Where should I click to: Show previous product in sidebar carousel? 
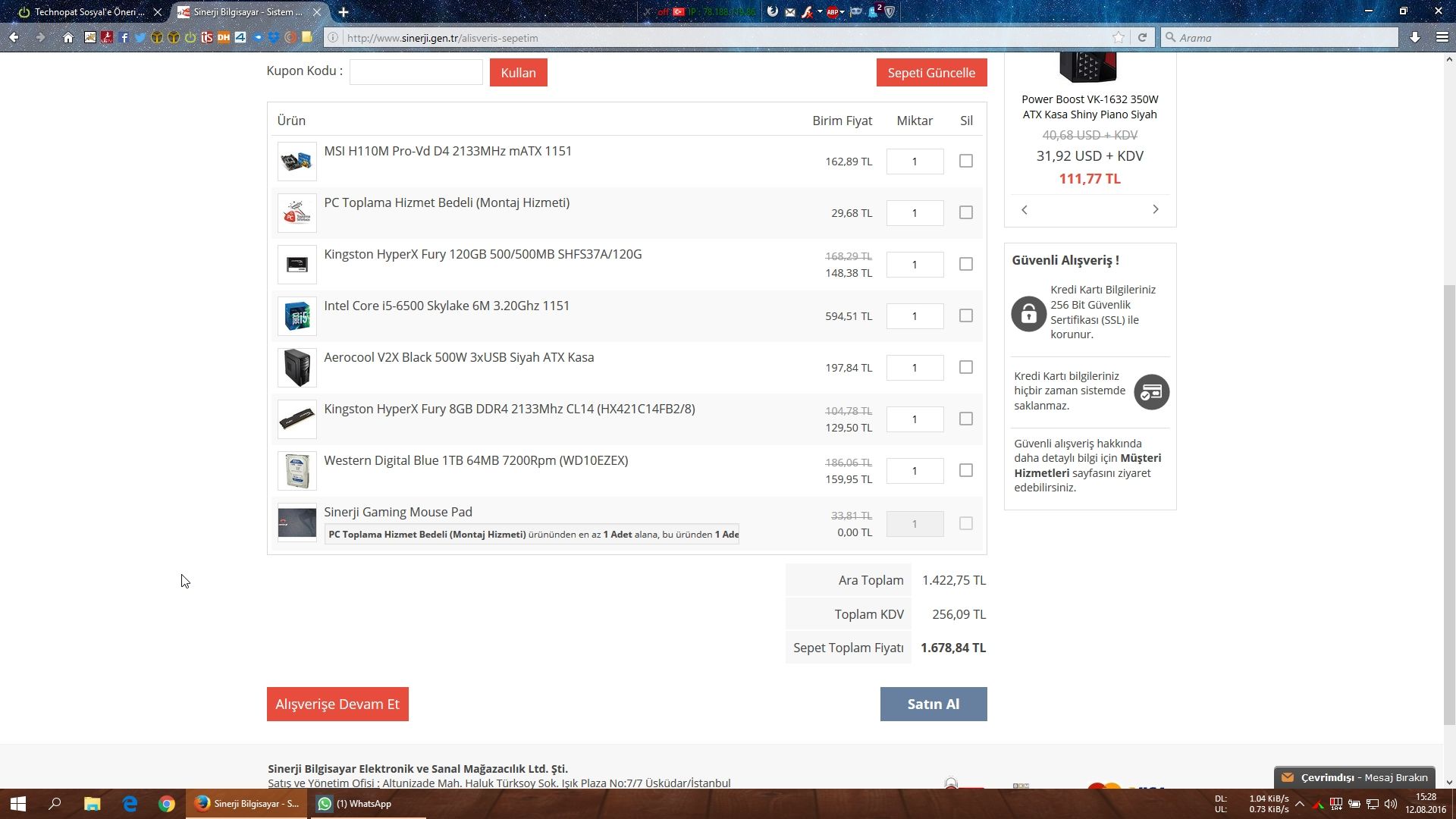[1025, 209]
